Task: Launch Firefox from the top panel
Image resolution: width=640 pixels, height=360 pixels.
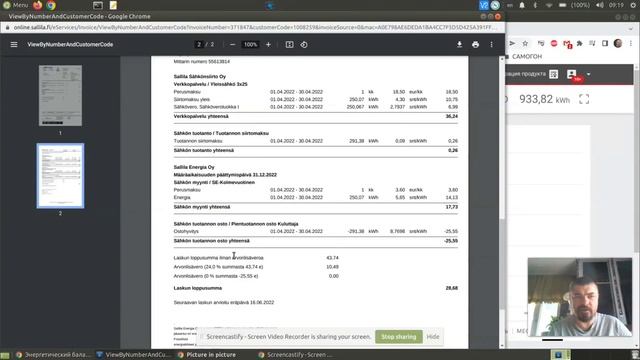Action: click(x=38, y=5)
